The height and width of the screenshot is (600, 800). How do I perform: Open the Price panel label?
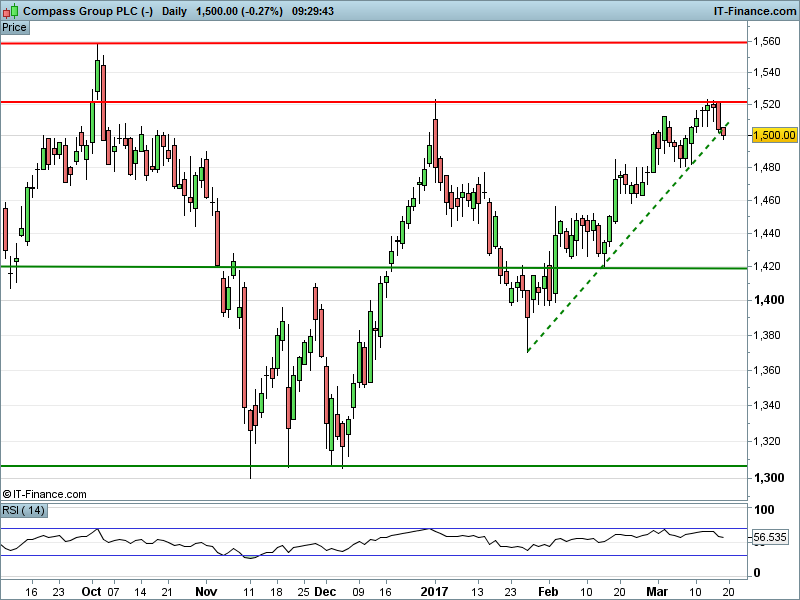coord(15,28)
